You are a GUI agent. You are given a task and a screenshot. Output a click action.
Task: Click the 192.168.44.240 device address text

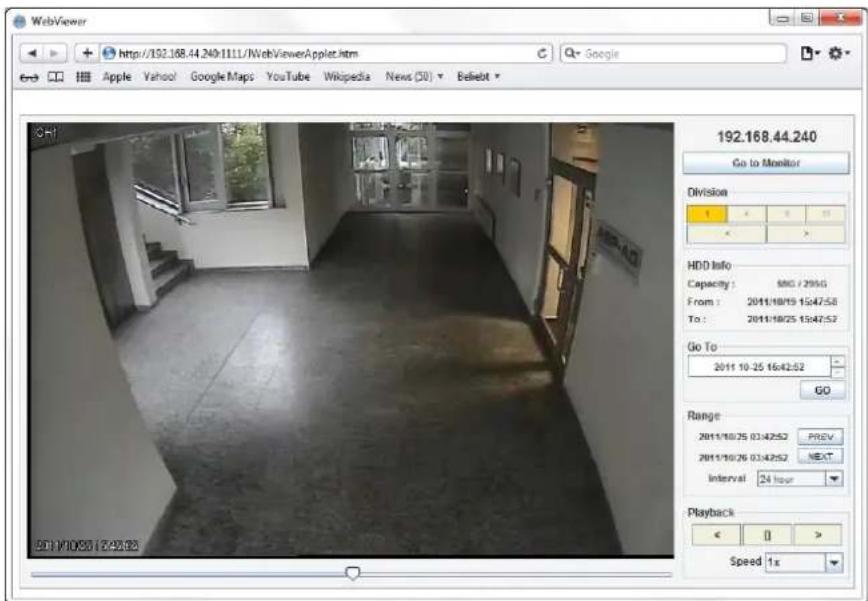point(767,137)
